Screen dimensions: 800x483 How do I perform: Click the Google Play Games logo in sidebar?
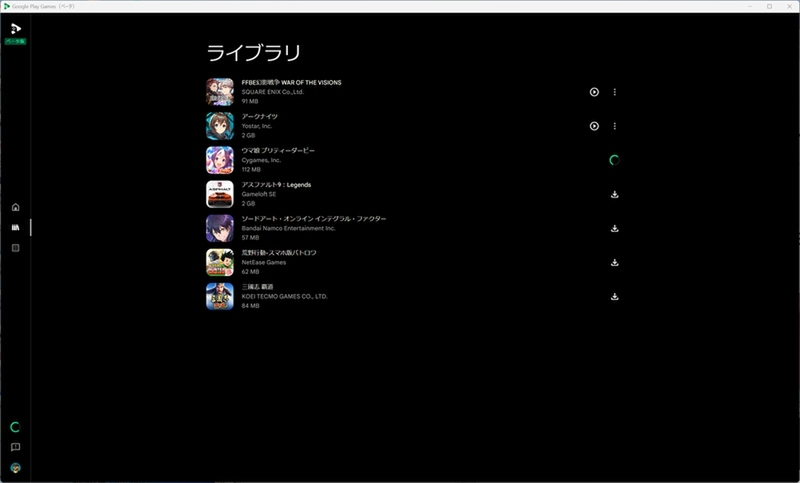pos(16,29)
